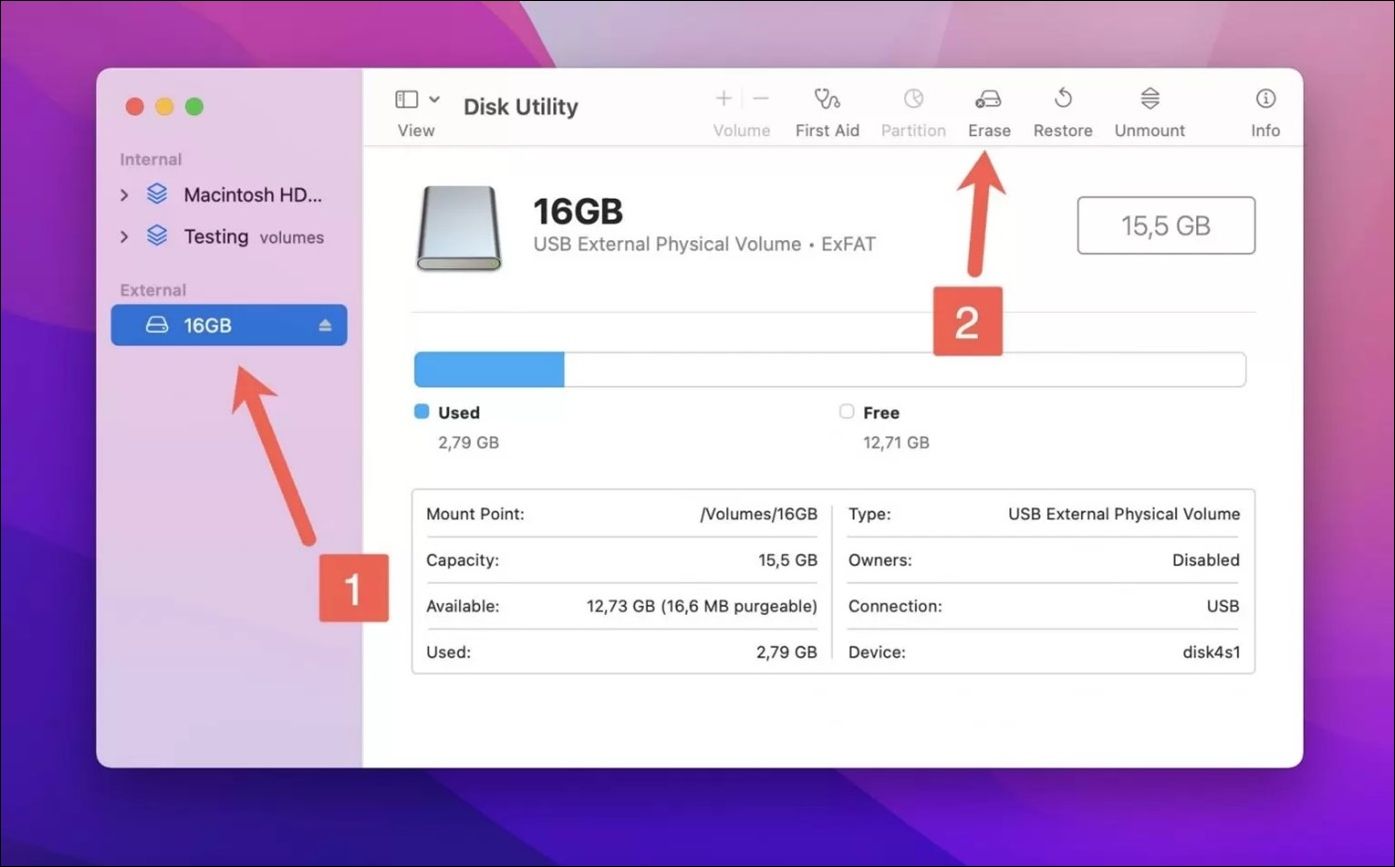Open the Partition tool
Image resolution: width=1395 pixels, height=867 pixels.
pos(913,98)
